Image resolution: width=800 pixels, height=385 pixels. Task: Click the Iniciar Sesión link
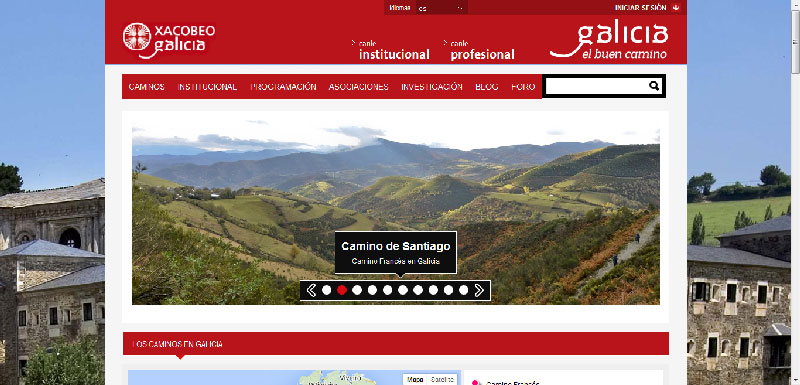click(641, 8)
